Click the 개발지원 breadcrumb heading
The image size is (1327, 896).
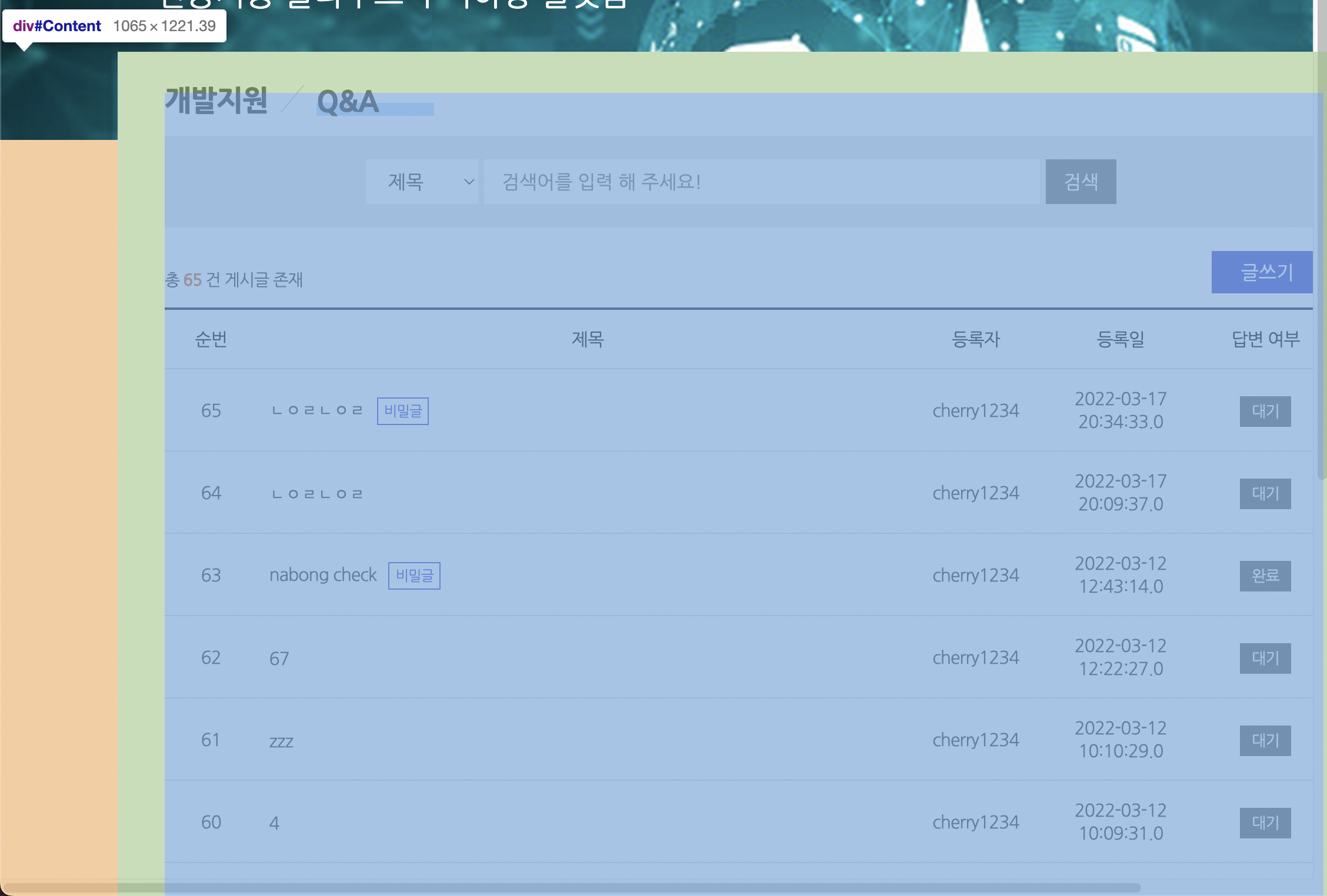tap(216, 100)
